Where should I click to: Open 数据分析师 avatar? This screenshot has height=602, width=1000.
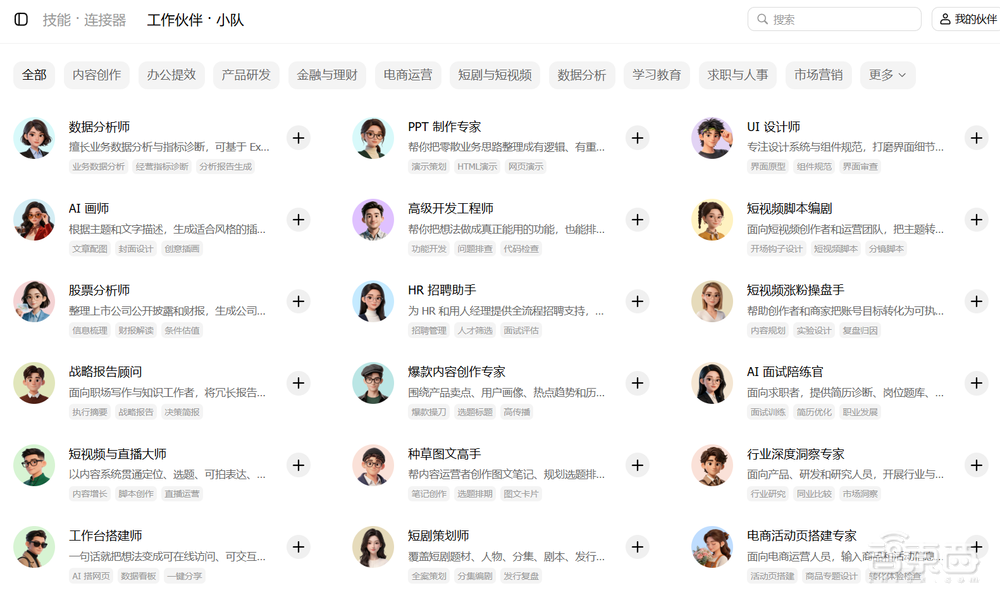point(34,138)
